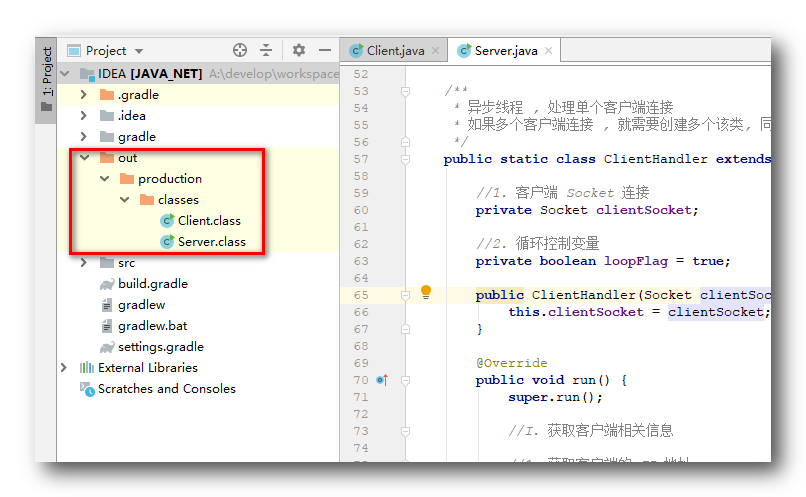Collapse the out folder

[85, 157]
